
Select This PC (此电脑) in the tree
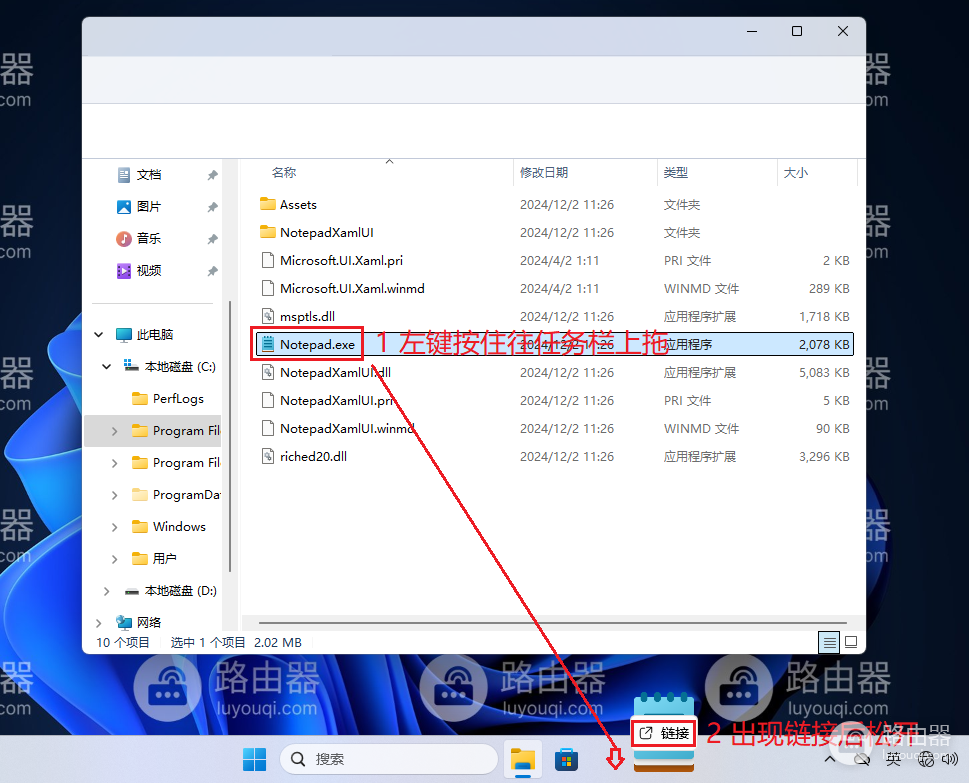click(x=154, y=334)
